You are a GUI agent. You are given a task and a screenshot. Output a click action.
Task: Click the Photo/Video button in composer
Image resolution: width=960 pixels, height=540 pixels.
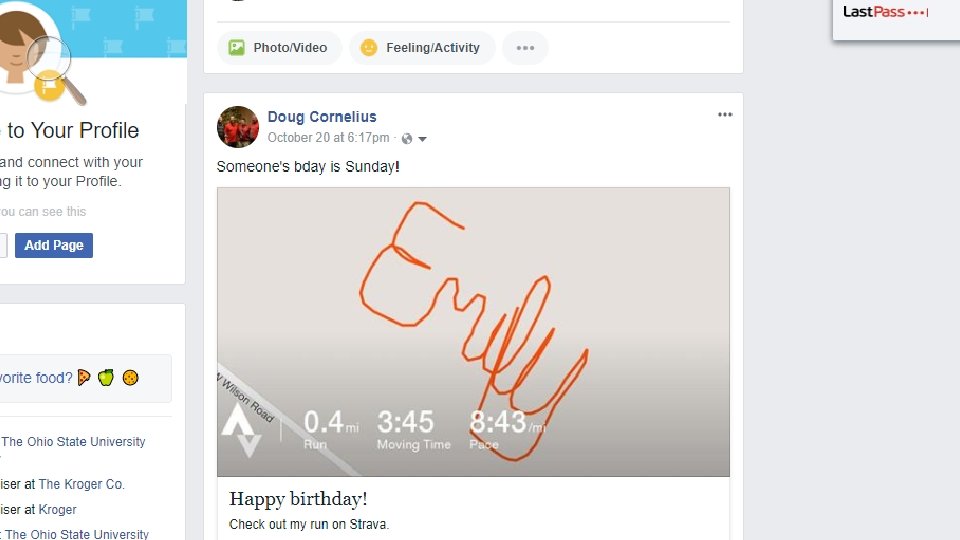click(279, 48)
